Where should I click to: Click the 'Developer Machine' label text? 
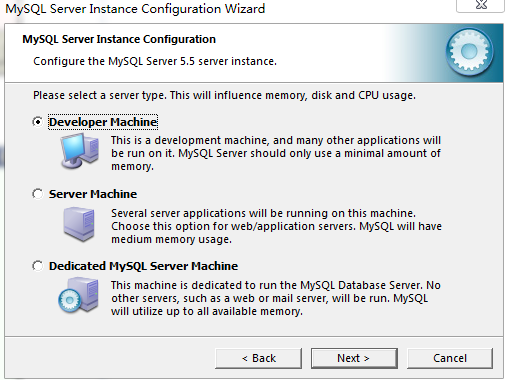[x=103, y=122]
